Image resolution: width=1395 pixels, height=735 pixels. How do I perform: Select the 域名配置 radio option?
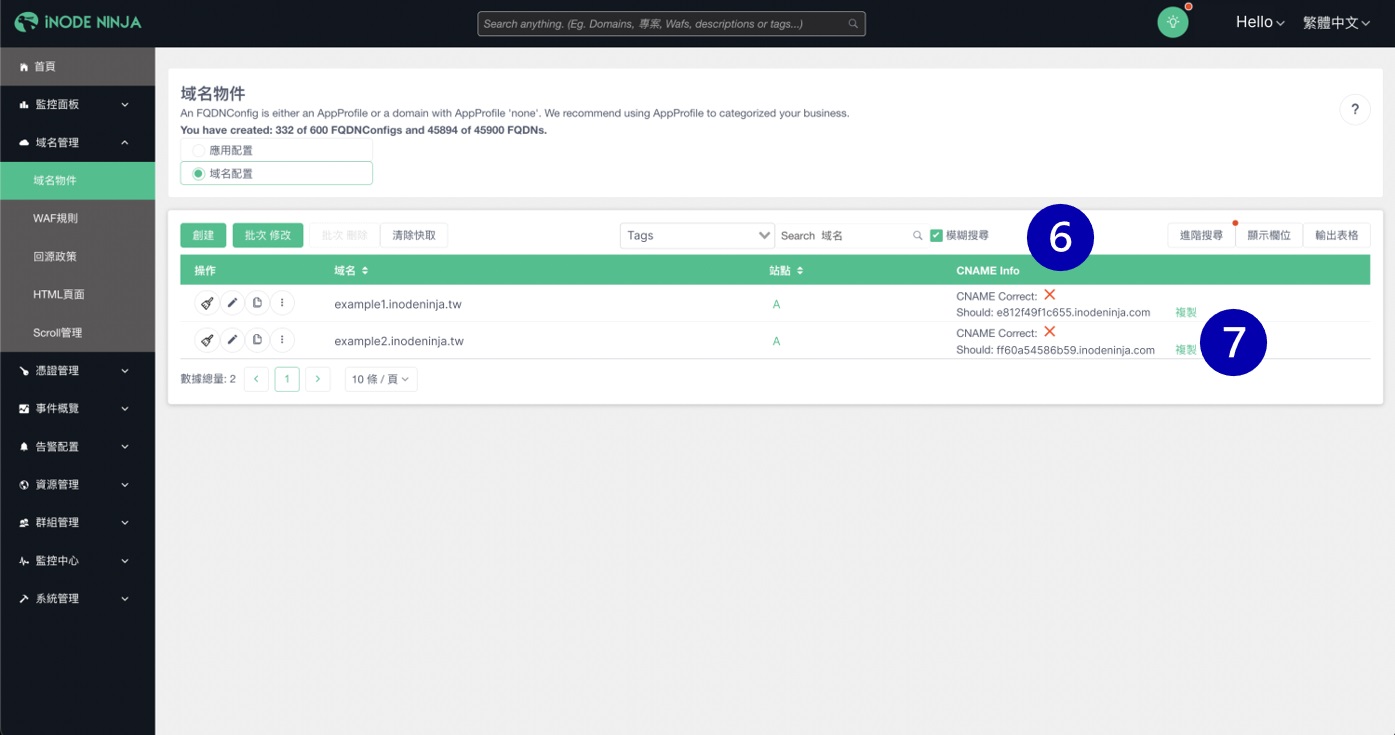pos(198,173)
